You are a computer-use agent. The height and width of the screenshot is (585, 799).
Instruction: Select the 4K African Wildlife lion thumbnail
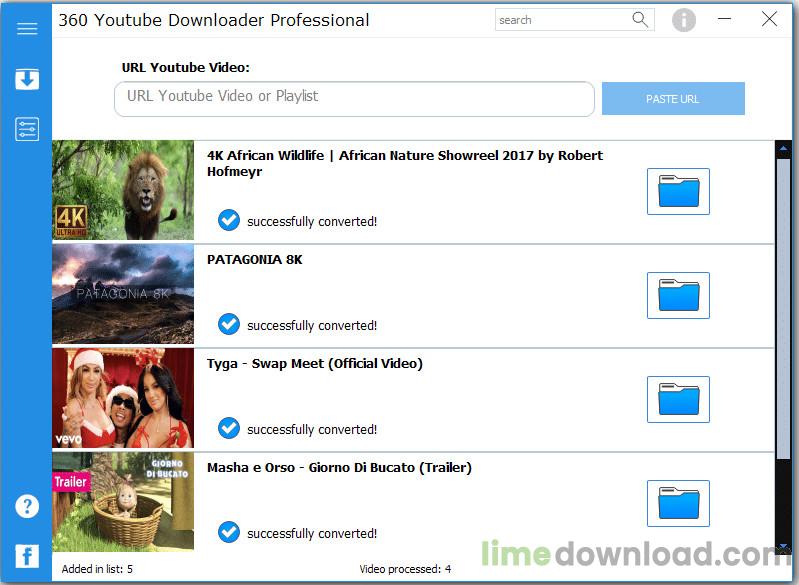pyautogui.click(x=123, y=191)
